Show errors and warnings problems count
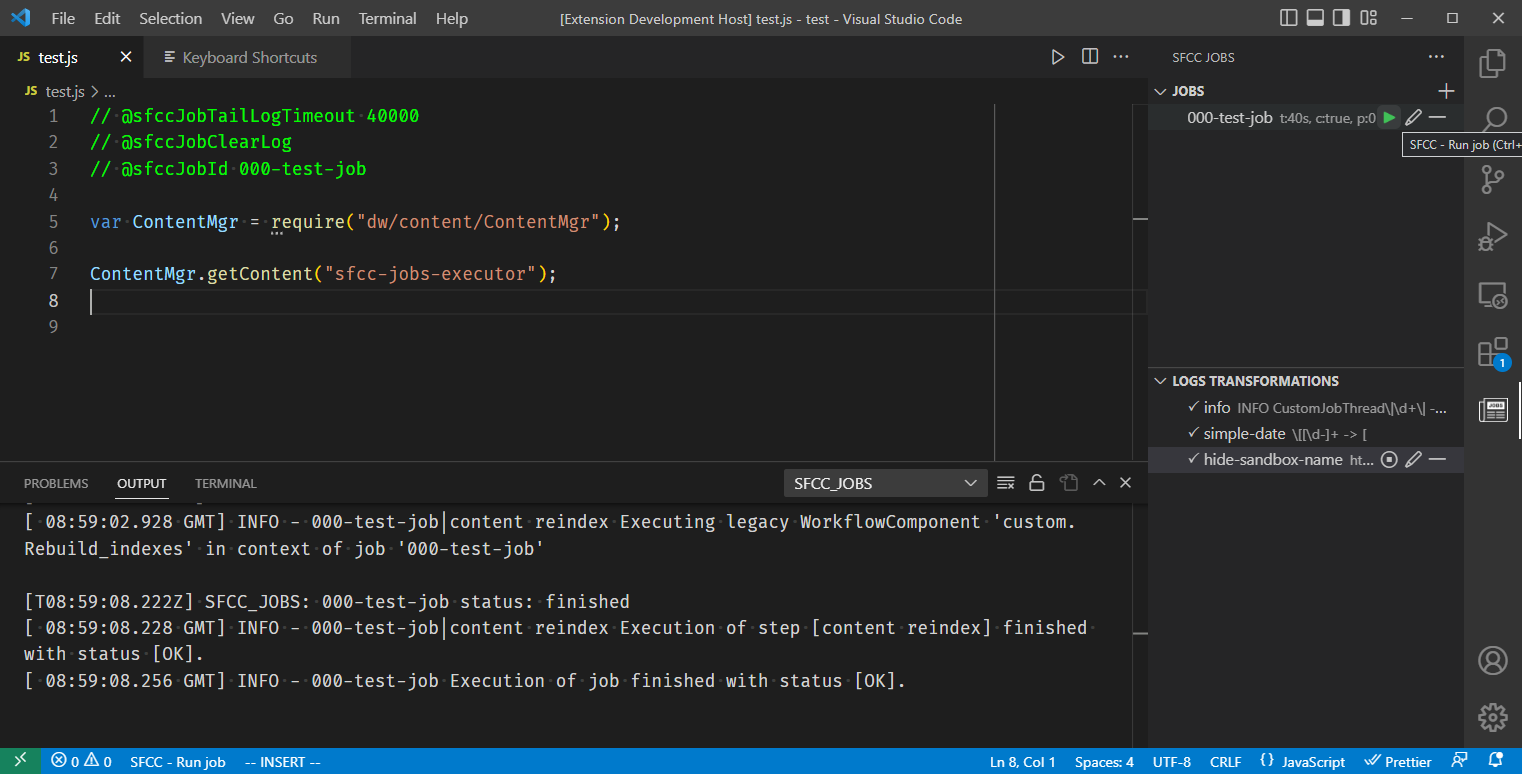This screenshot has height=774, width=1522. pos(81,762)
